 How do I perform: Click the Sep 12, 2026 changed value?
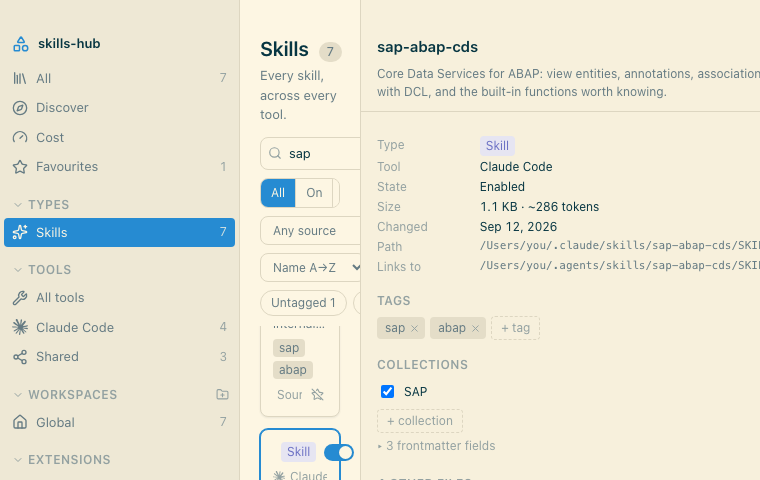[518, 227]
